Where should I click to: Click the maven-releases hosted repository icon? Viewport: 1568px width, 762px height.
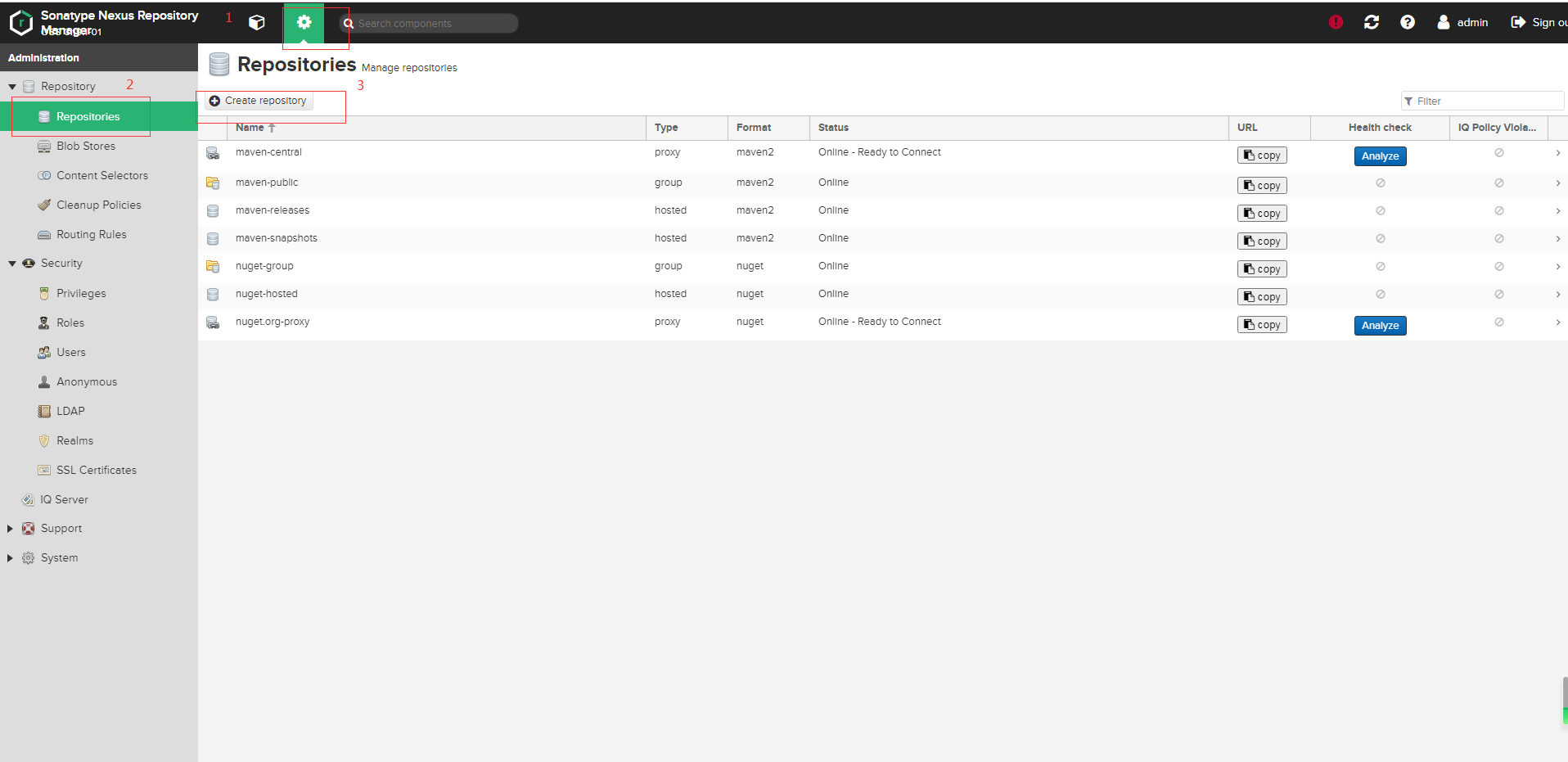[213, 211]
